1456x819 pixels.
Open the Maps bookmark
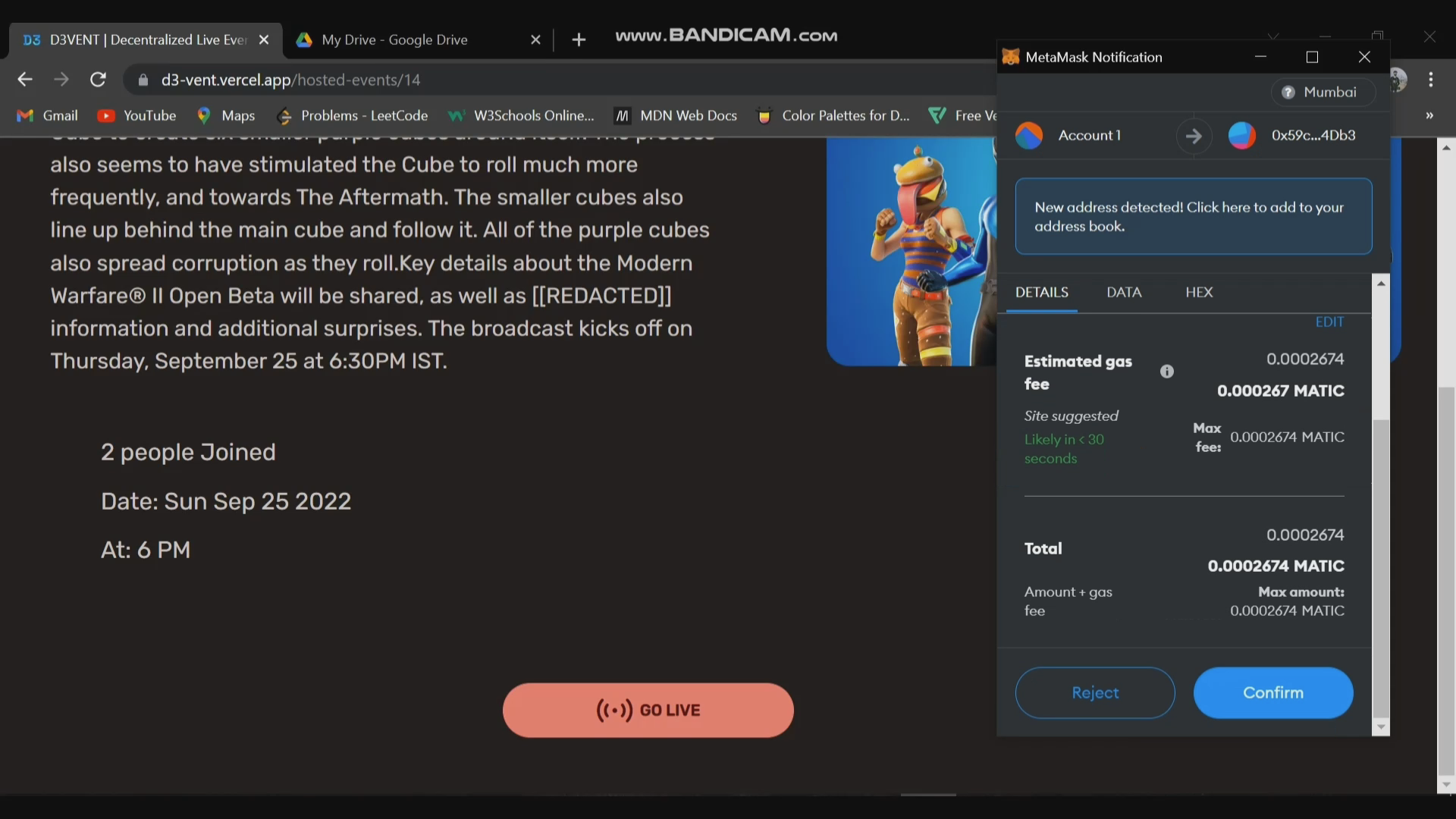[x=226, y=115]
